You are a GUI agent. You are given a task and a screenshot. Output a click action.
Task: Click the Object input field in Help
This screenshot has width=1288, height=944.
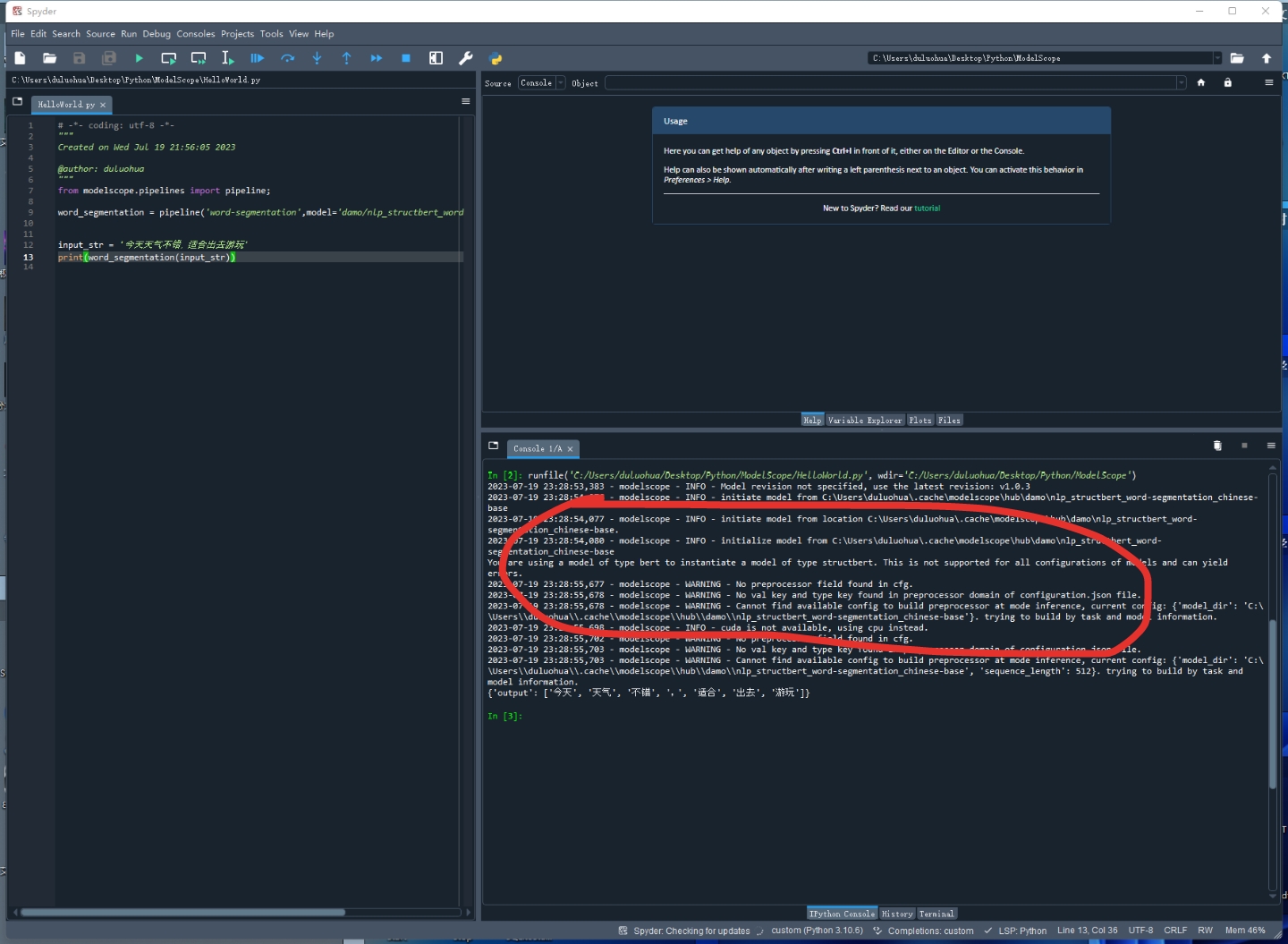890,83
